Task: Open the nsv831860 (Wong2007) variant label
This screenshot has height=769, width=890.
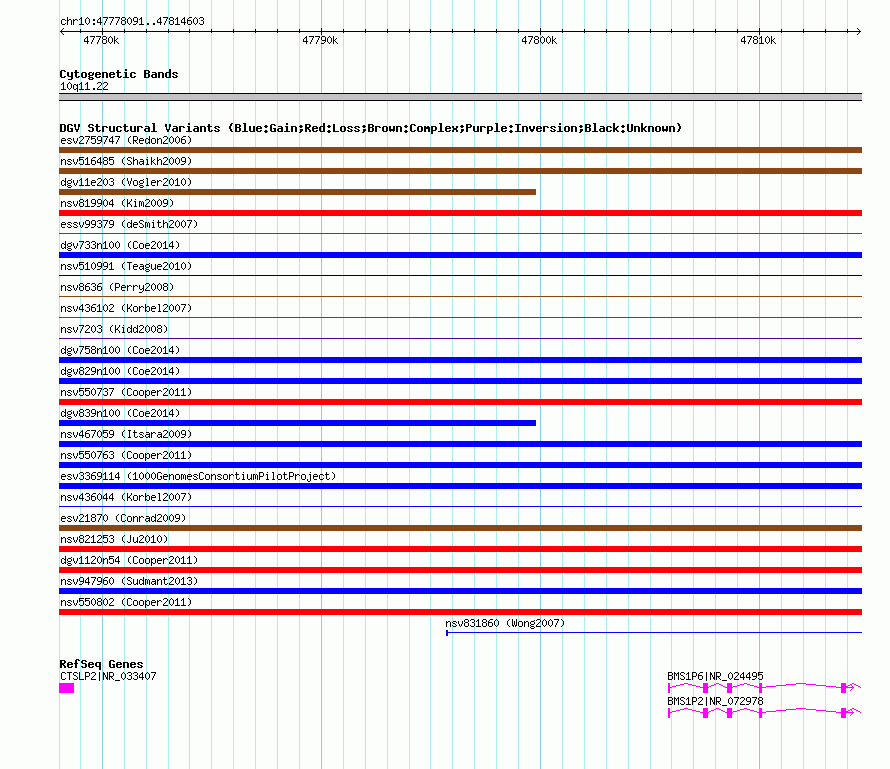Action: tap(505, 623)
